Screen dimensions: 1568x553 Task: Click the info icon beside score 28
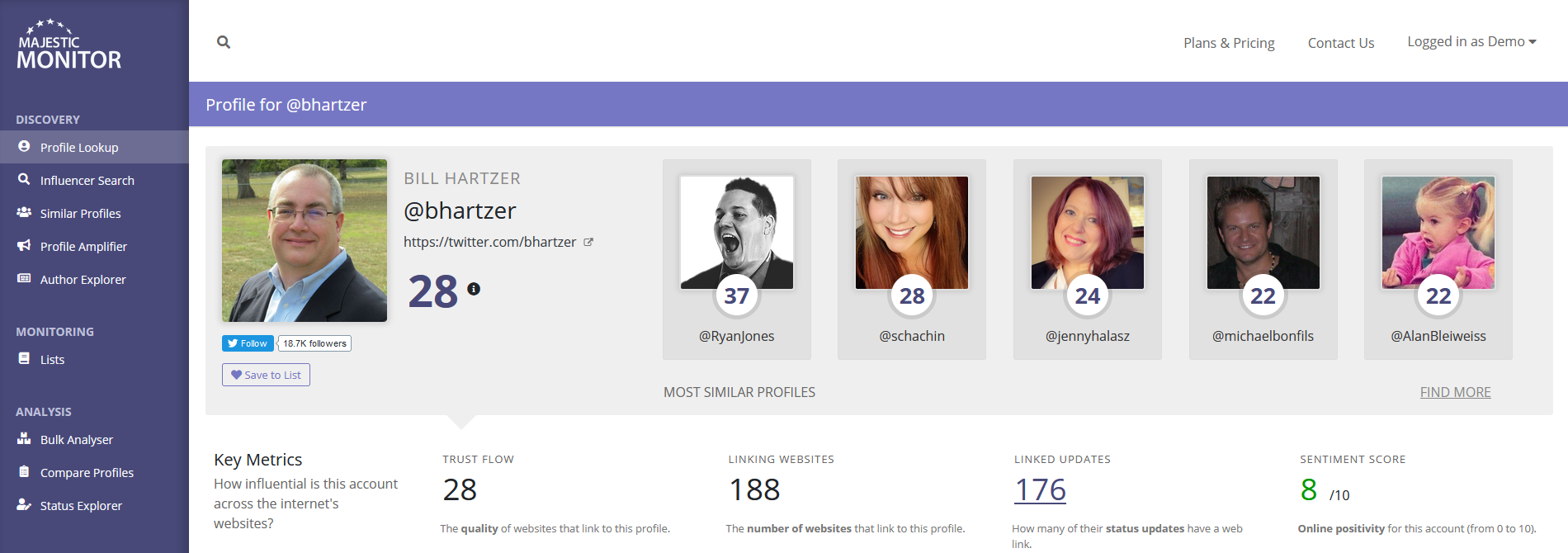tap(474, 289)
